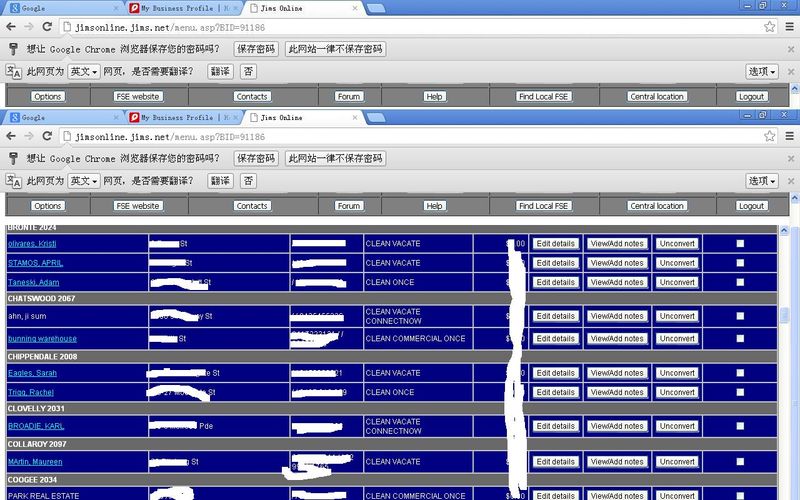Go back in the upper browser window

pyautogui.click(x=11, y=27)
